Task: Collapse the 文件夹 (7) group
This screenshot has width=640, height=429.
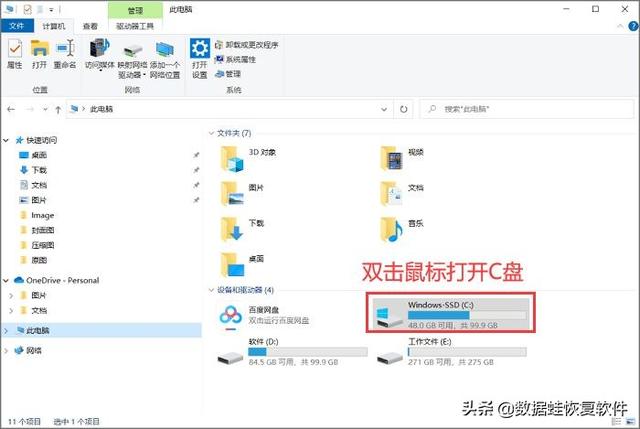Action: click(x=211, y=133)
